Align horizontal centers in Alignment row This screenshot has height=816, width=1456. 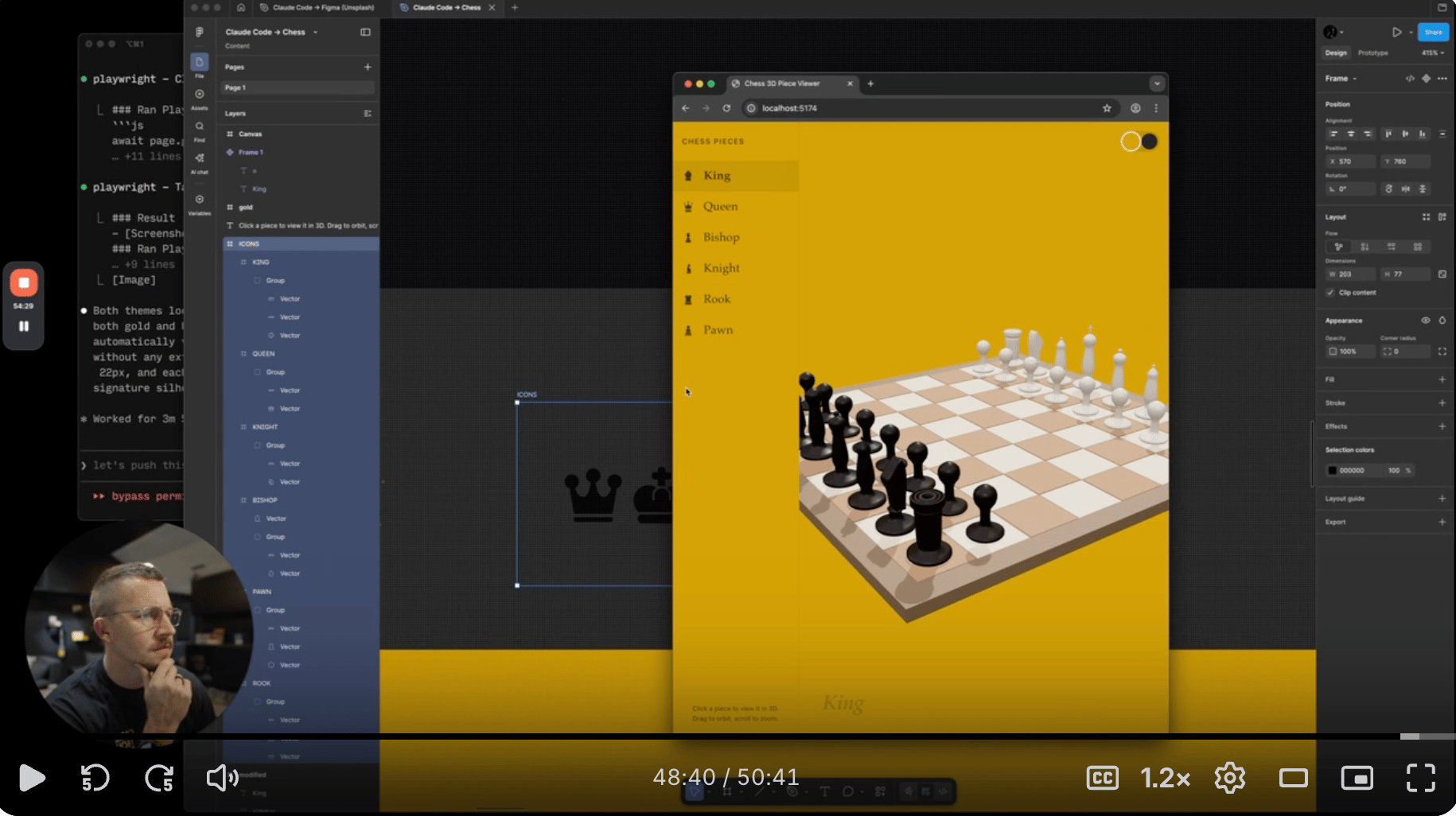tap(1351, 134)
